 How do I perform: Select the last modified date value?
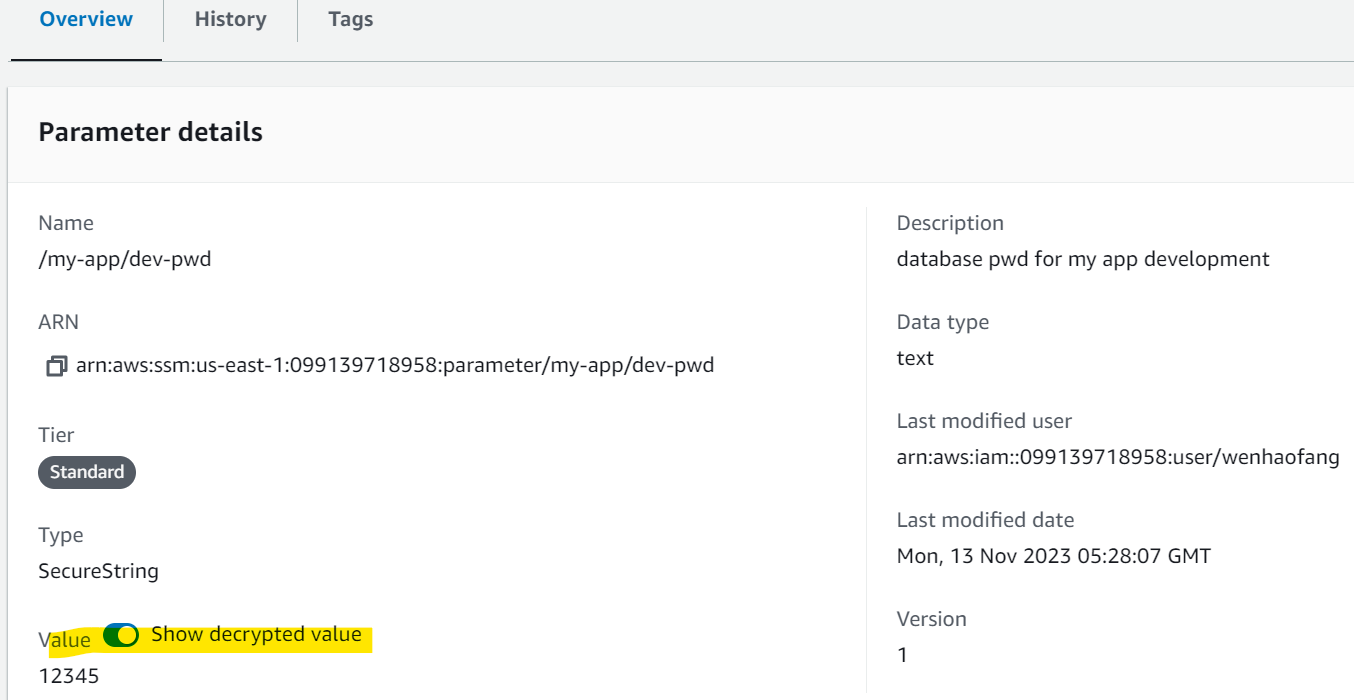coord(1054,556)
